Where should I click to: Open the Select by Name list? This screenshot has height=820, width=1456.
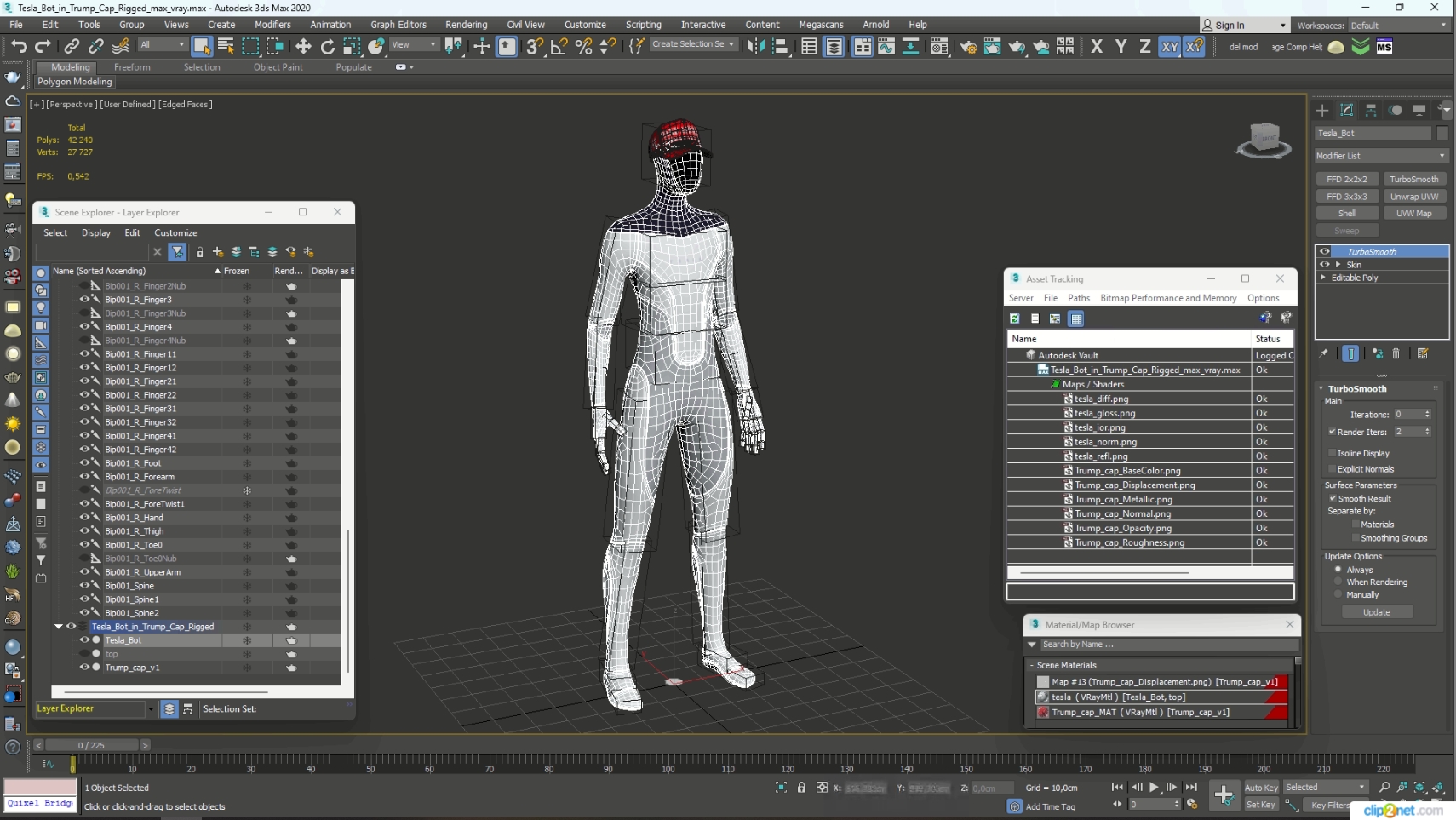226,46
